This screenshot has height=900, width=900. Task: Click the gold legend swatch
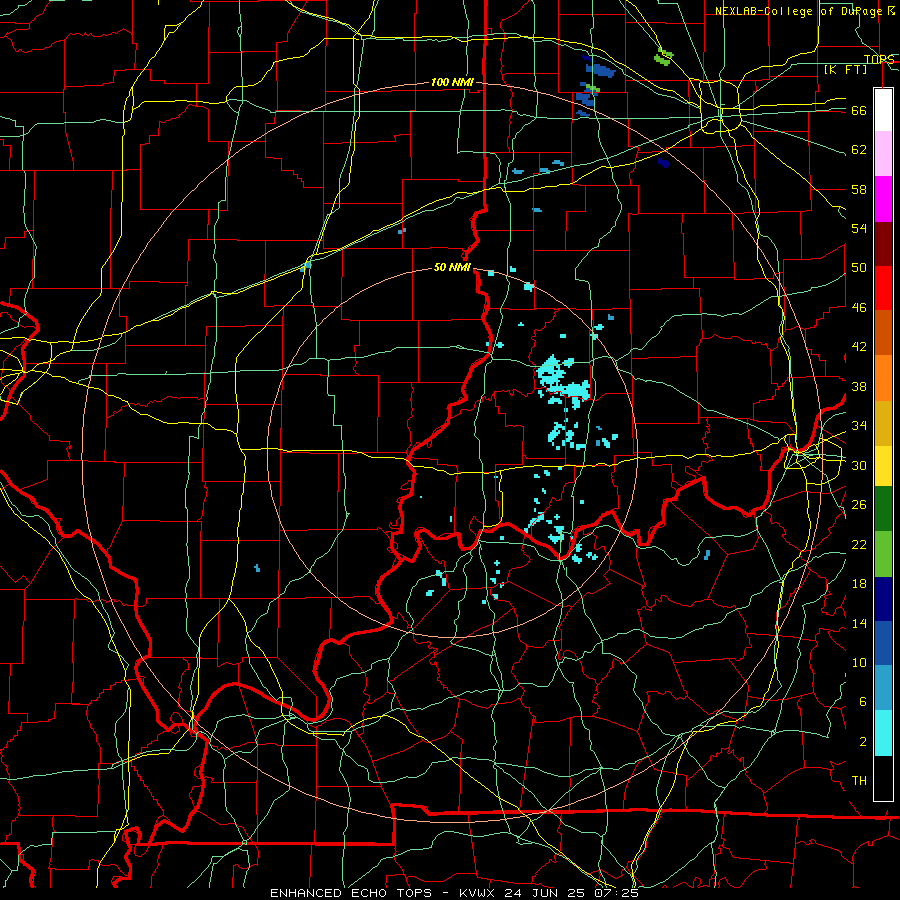point(883,422)
